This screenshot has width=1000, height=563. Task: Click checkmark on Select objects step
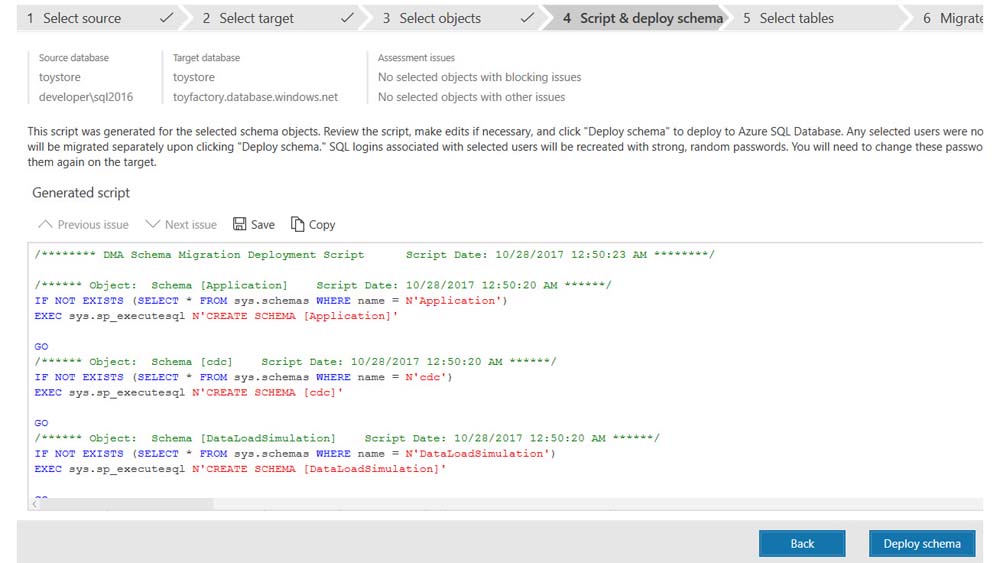527,18
